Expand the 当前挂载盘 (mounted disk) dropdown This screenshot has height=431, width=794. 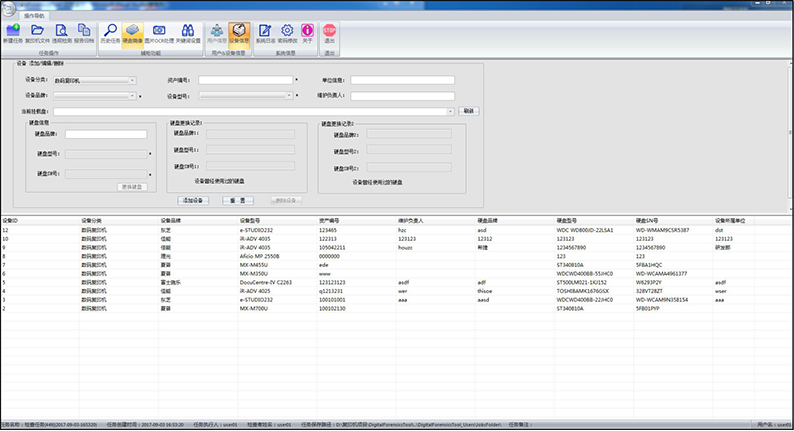(x=450, y=111)
